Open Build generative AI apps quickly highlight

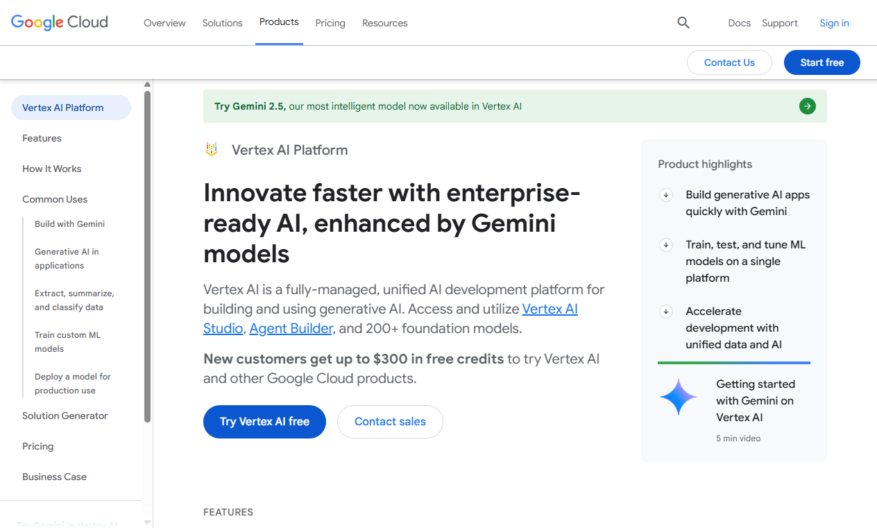coord(747,203)
